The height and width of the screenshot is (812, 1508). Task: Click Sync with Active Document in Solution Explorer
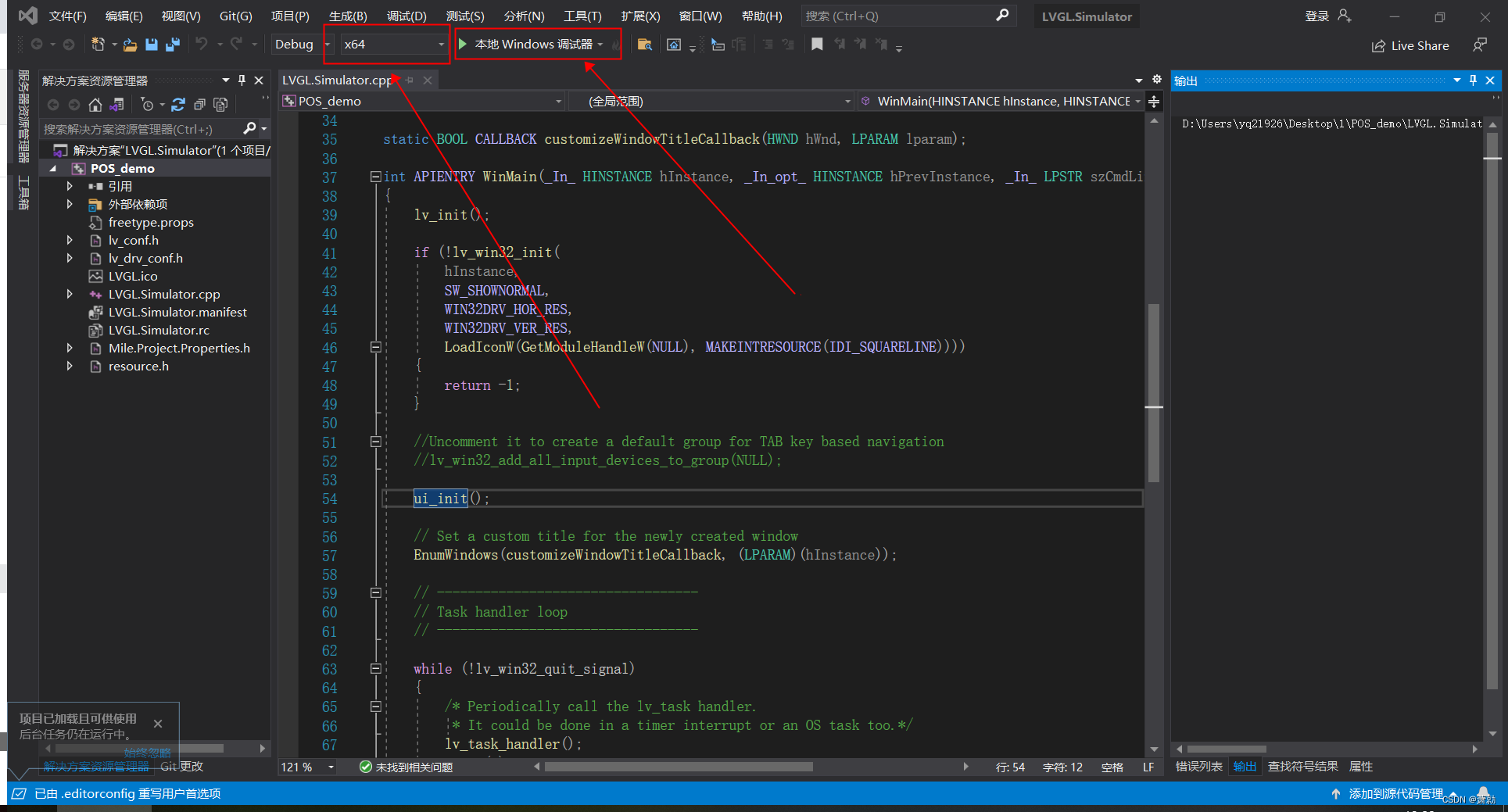pyautogui.click(x=117, y=104)
